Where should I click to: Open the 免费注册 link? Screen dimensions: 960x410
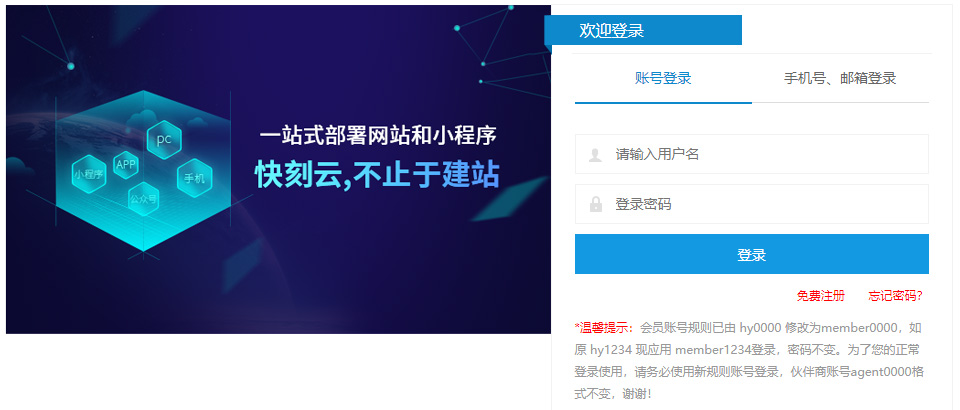click(820, 296)
